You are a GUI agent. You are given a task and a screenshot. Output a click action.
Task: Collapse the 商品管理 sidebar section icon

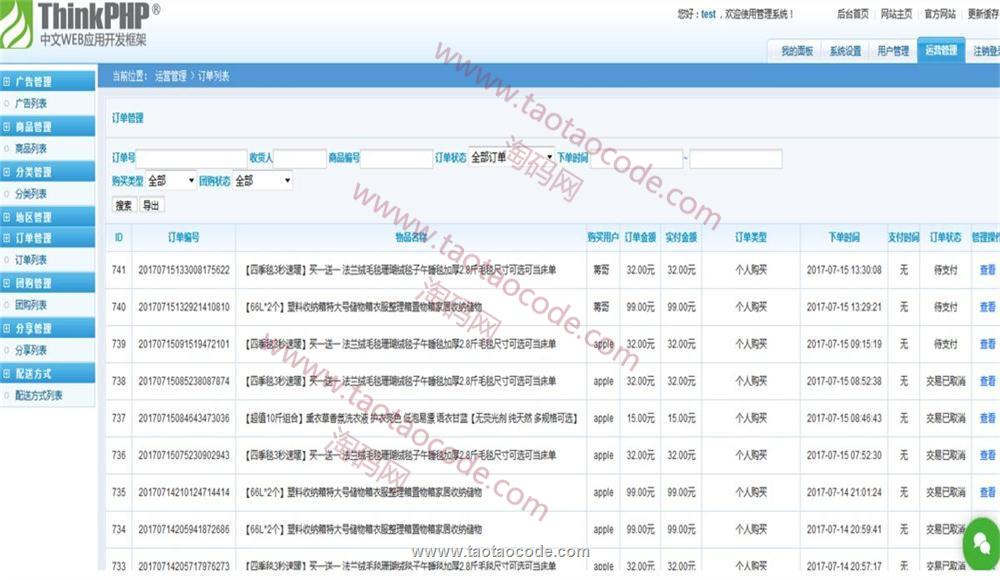[7, 127]
